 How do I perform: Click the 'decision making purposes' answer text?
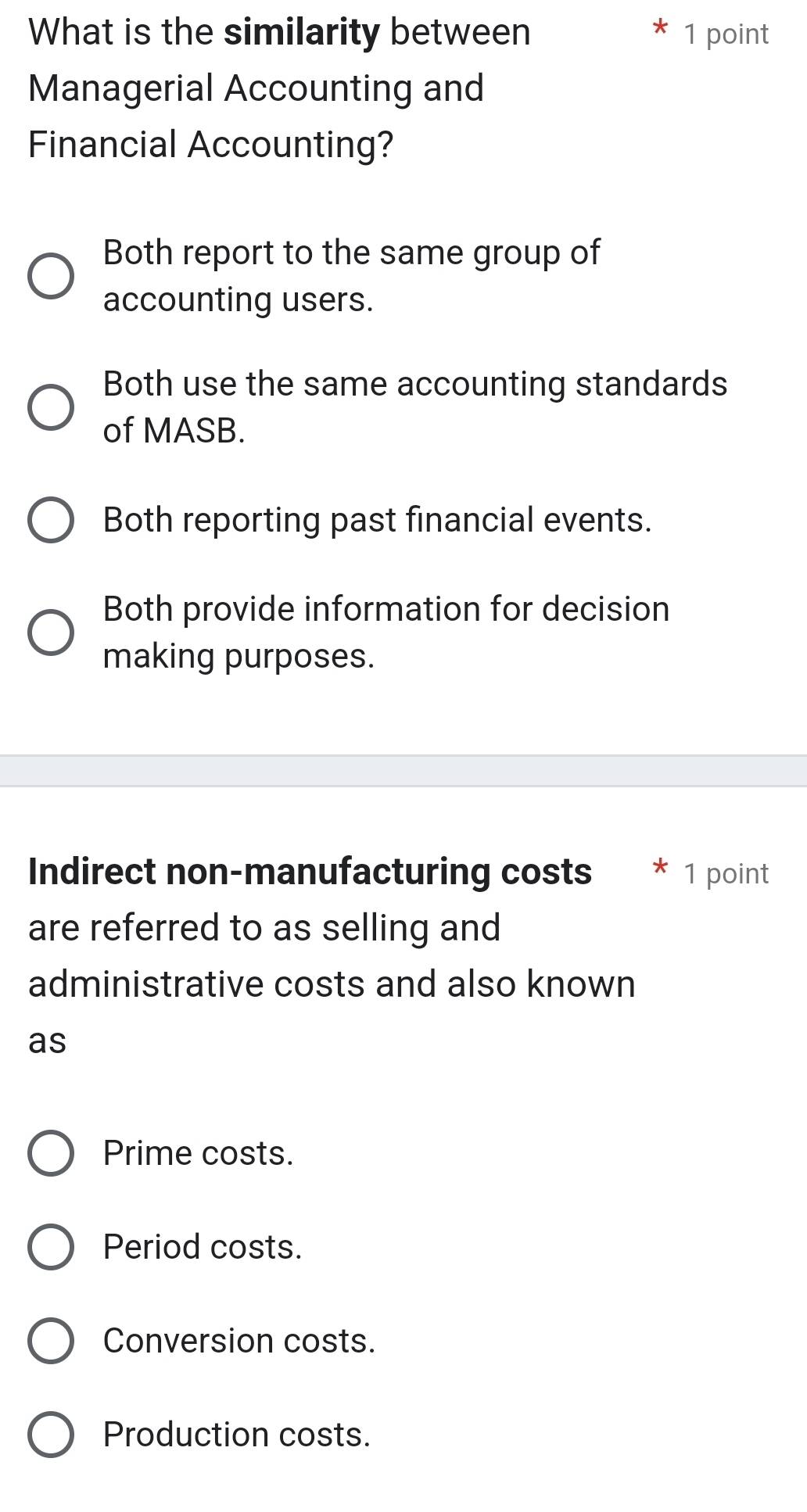[x=386, y=632]
